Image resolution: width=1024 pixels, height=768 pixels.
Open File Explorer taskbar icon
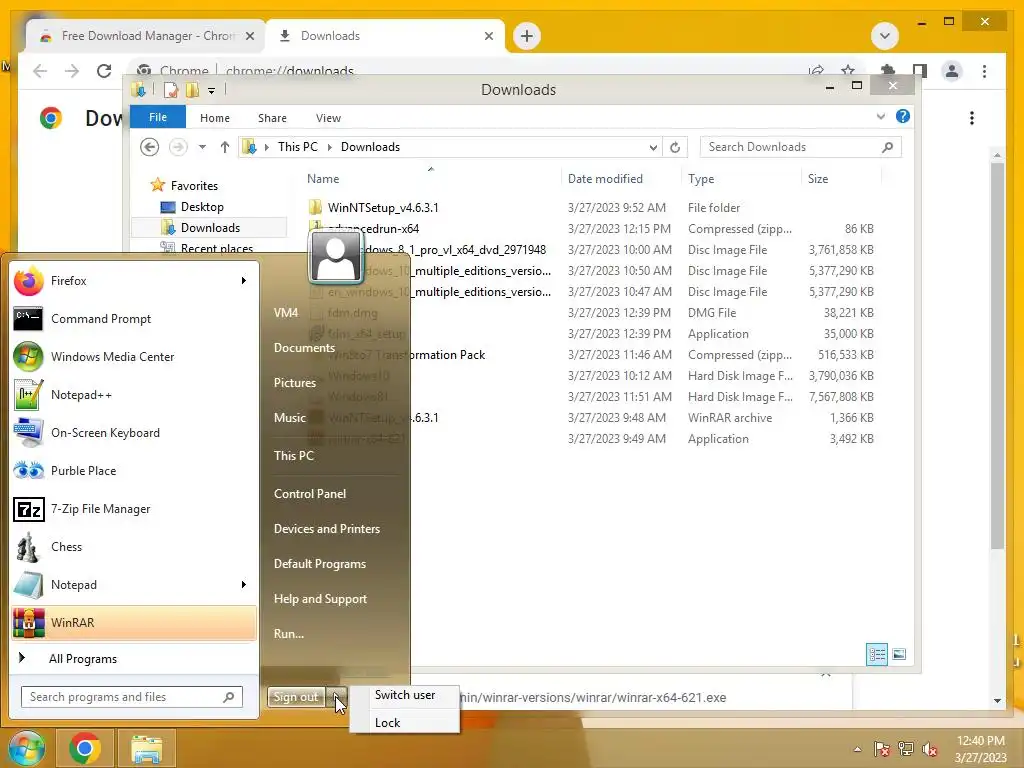tap(146, 748)
